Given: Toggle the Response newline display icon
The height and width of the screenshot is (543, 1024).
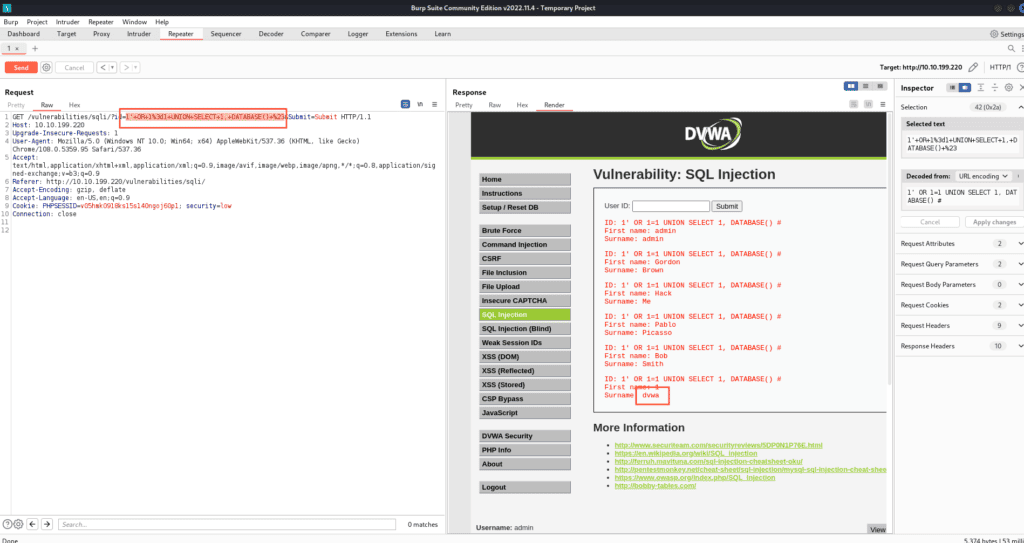Looking at the screenshot, I should pyautogui.click(x=867, y=105).
